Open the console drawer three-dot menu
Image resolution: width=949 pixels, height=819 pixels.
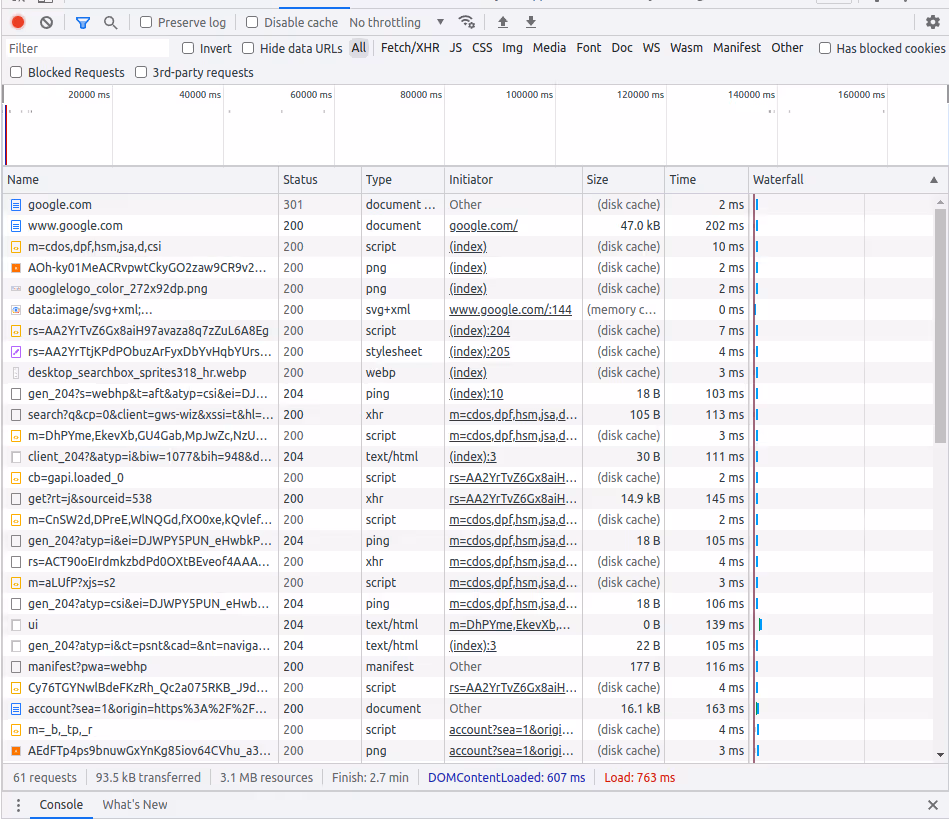point(18,805)
